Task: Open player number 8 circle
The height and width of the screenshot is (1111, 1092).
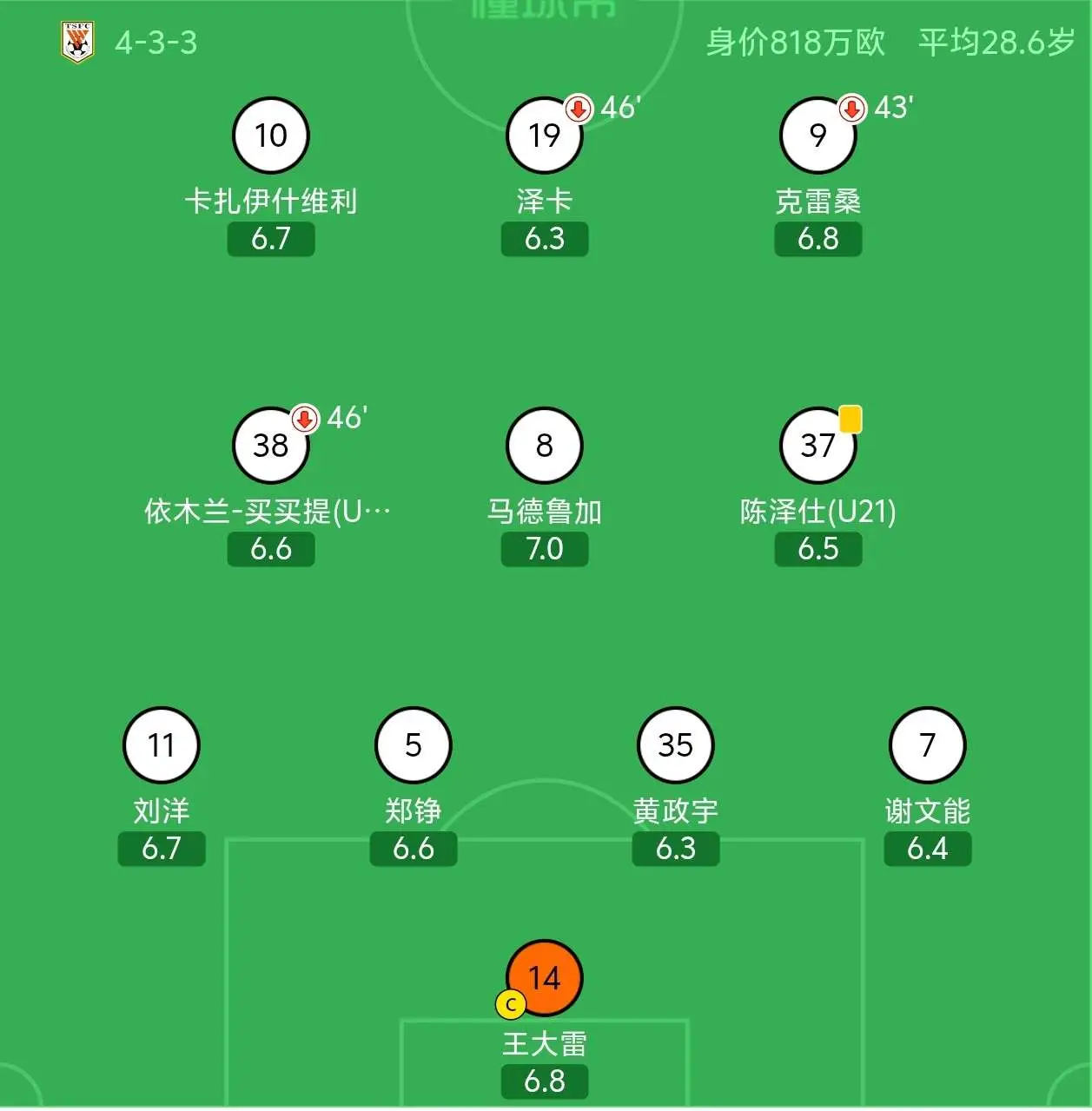Action: pos(545,446)
